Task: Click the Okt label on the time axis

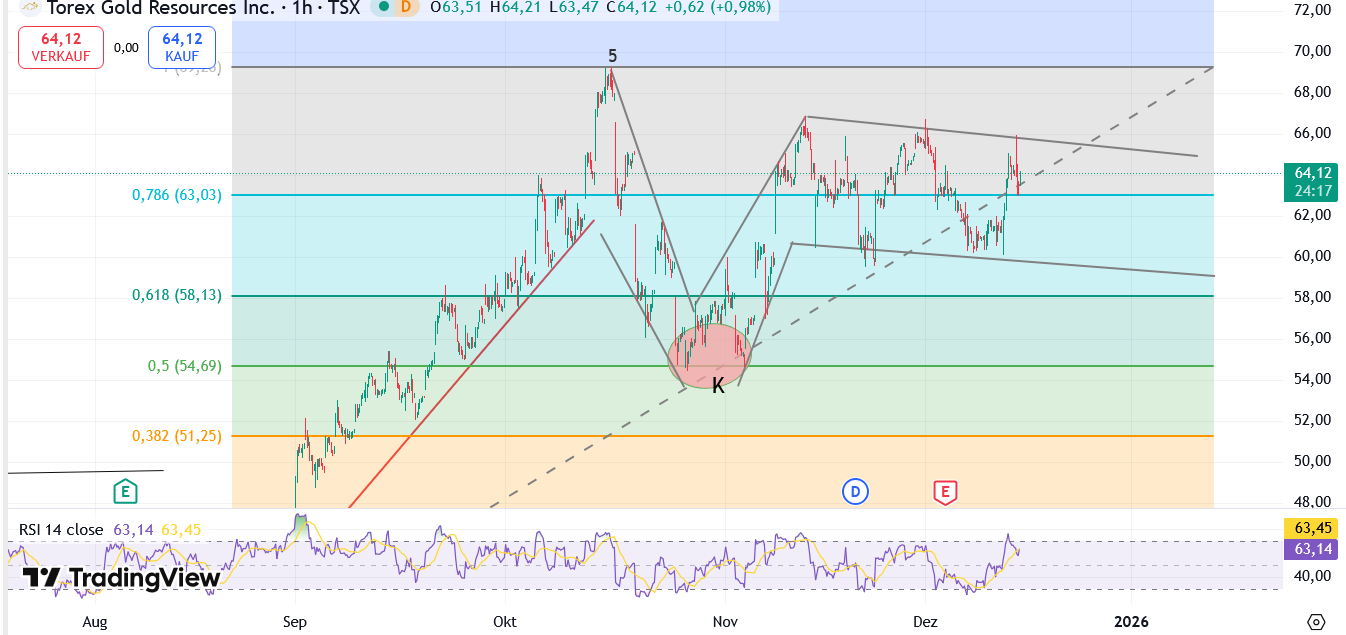Action: tap(505, 622)
